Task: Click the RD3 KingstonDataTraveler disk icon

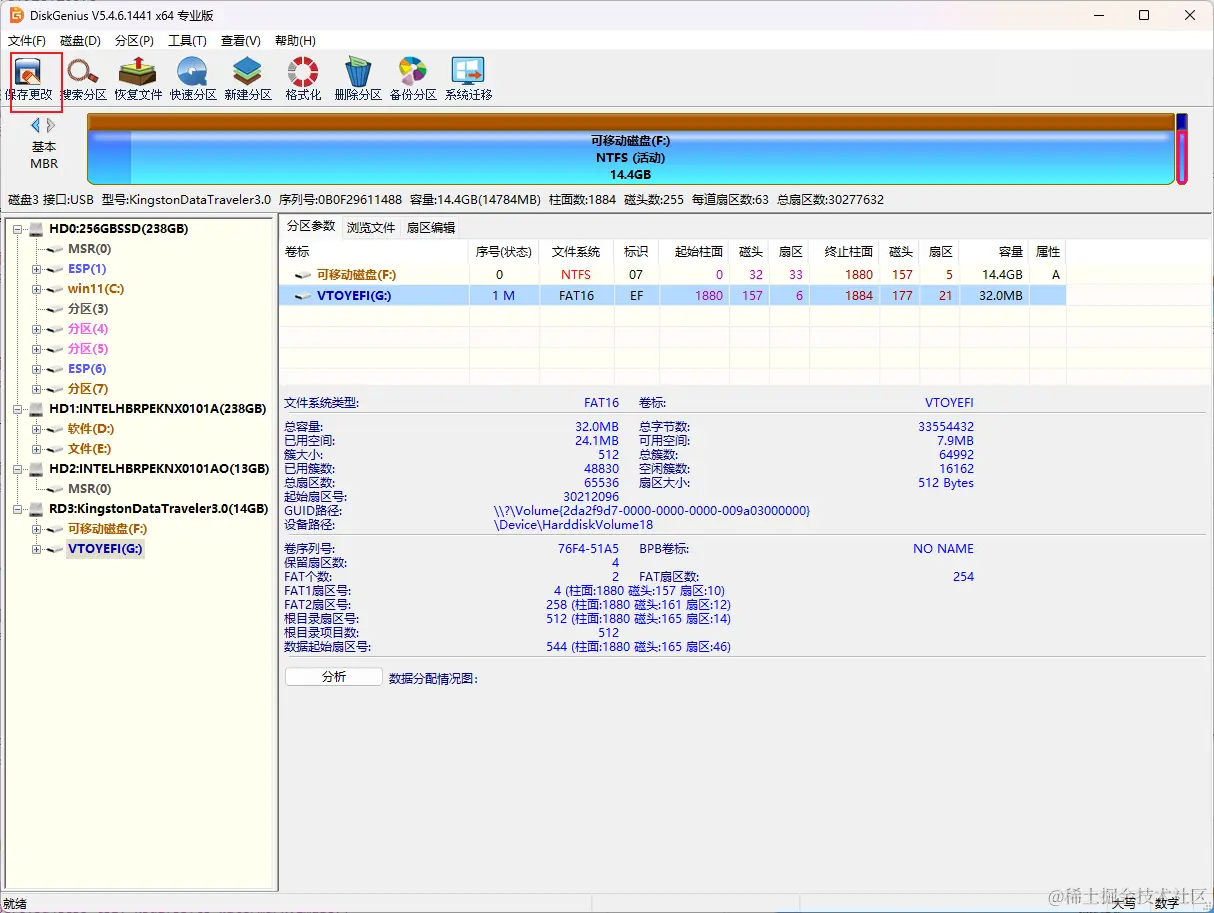Action: [37, 509]
